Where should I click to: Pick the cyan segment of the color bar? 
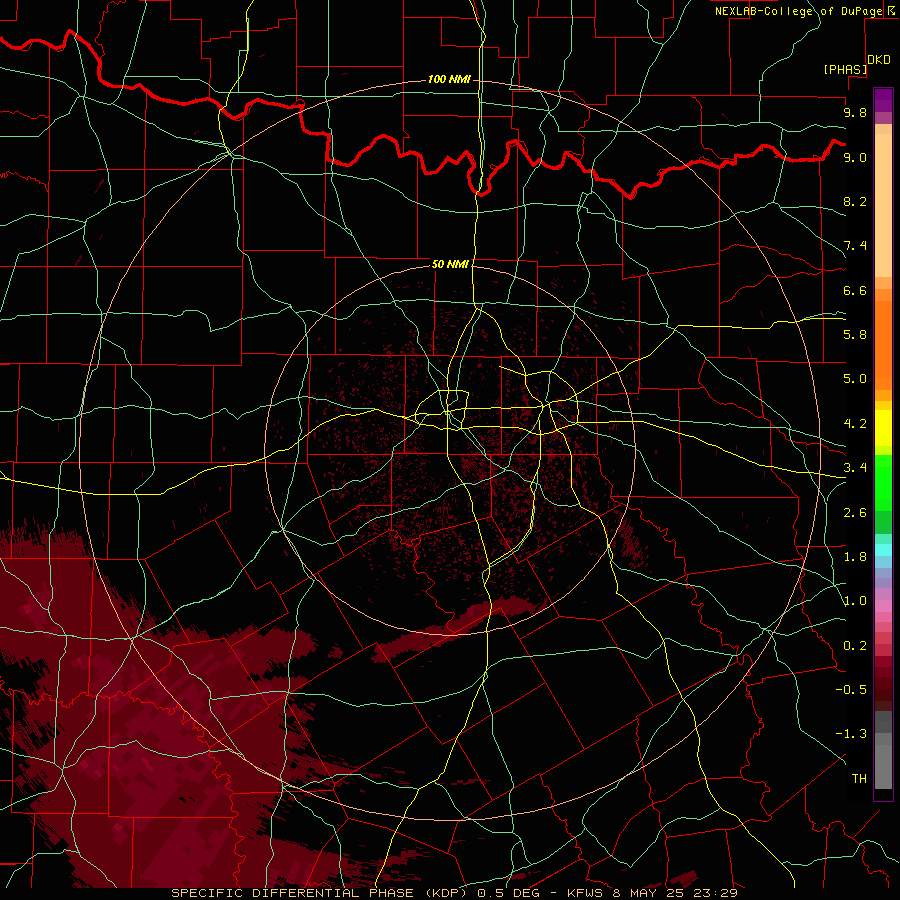[x=883, y=550]
